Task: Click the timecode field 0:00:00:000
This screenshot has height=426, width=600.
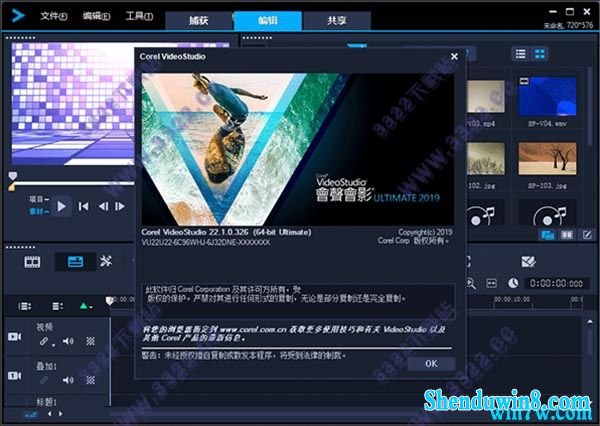Action: point(556,284)
